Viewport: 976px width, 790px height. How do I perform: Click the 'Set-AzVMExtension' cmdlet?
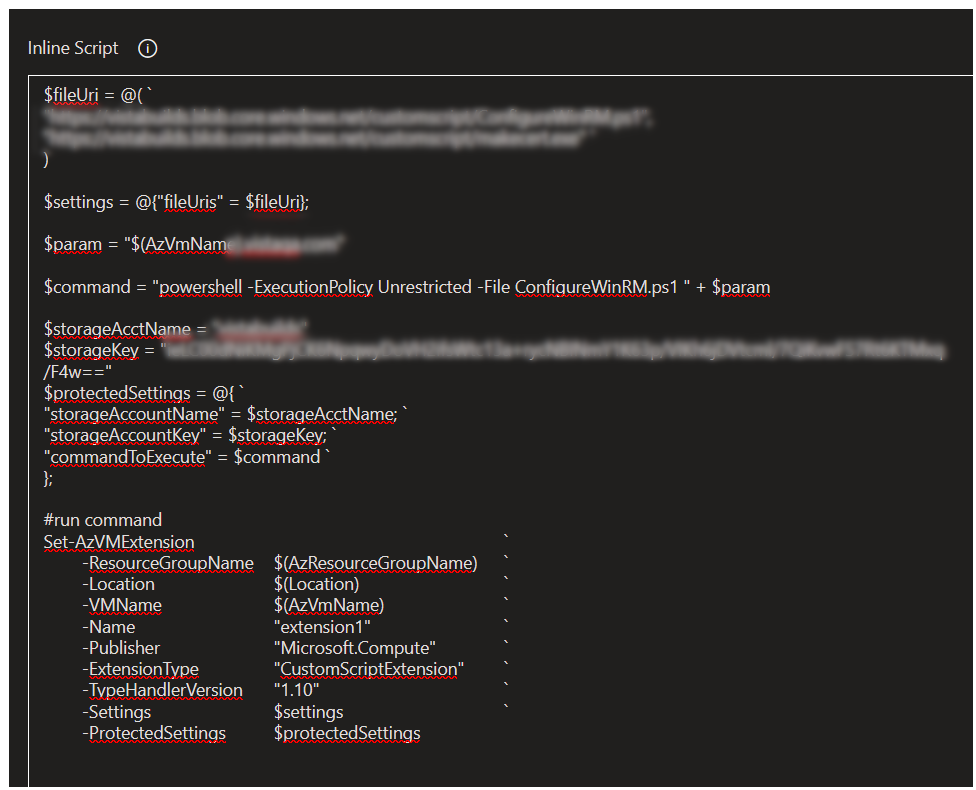119,542
